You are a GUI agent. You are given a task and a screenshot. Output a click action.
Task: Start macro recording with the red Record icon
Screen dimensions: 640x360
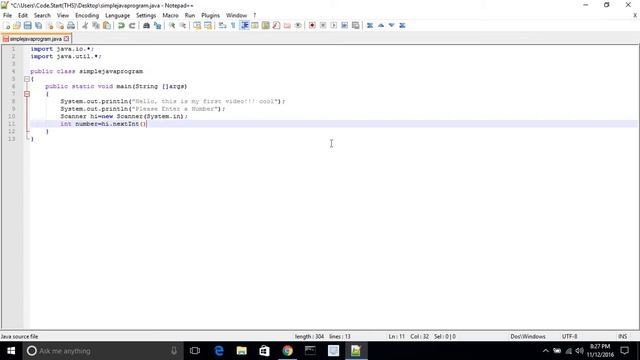[312, 25]
